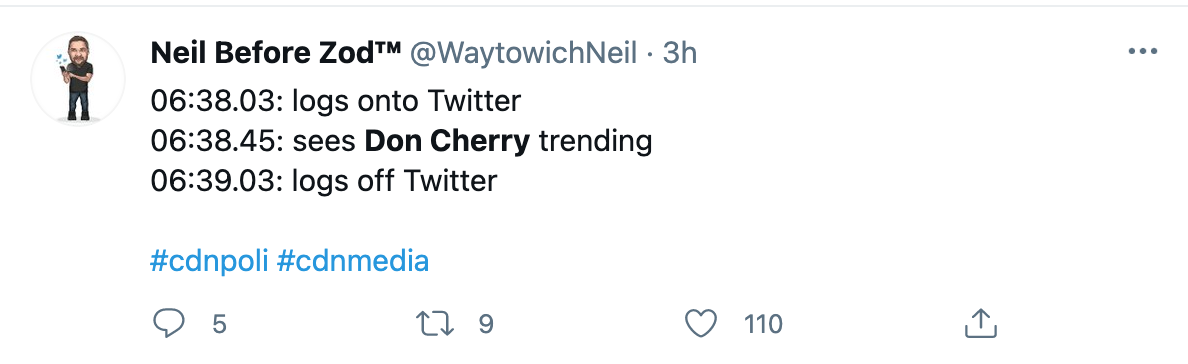Click the 'logs off Twitter' line
This screenshot has width=1188, height=364.
(x=324, y=181)
